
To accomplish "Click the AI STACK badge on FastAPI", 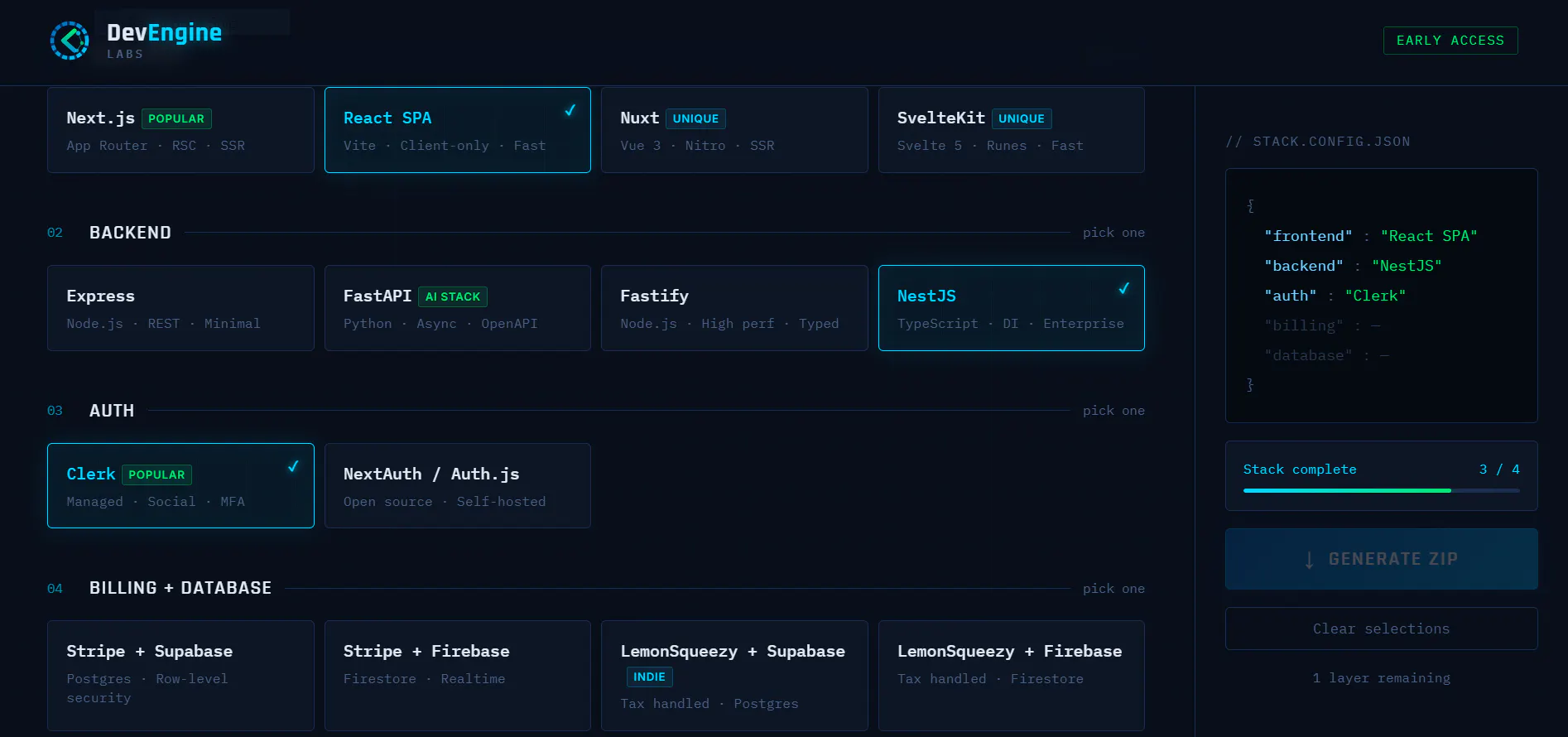I will (453, 296).
